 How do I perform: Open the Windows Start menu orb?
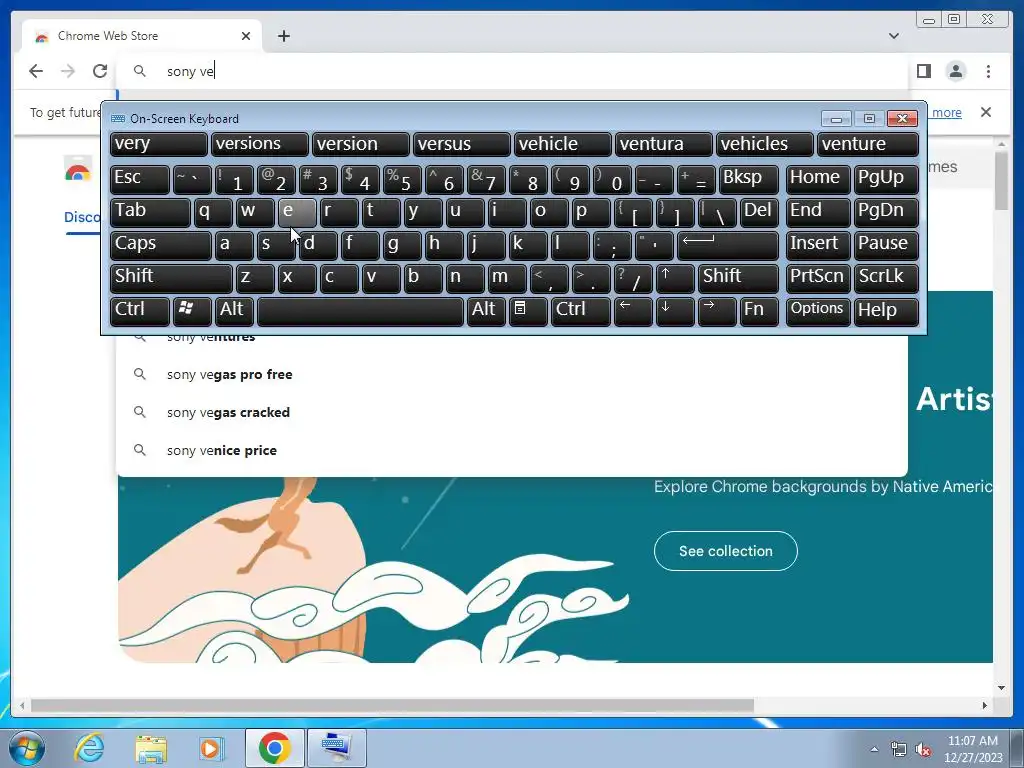25,748
